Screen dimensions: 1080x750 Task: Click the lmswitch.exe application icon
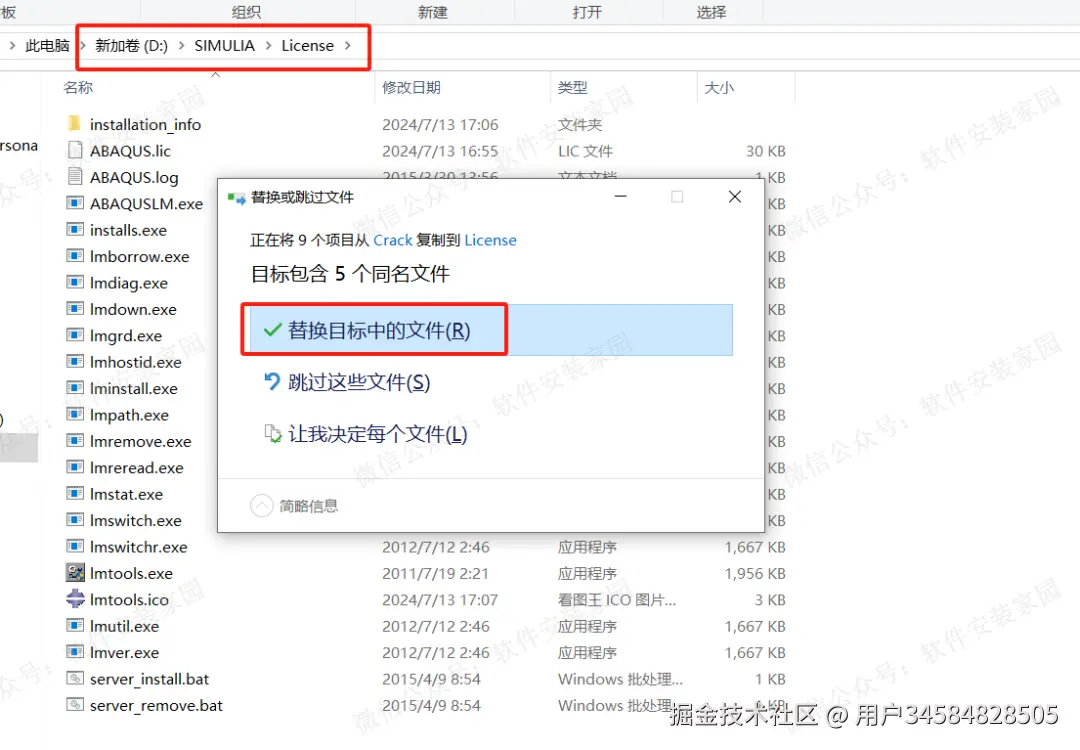[75, 520]
